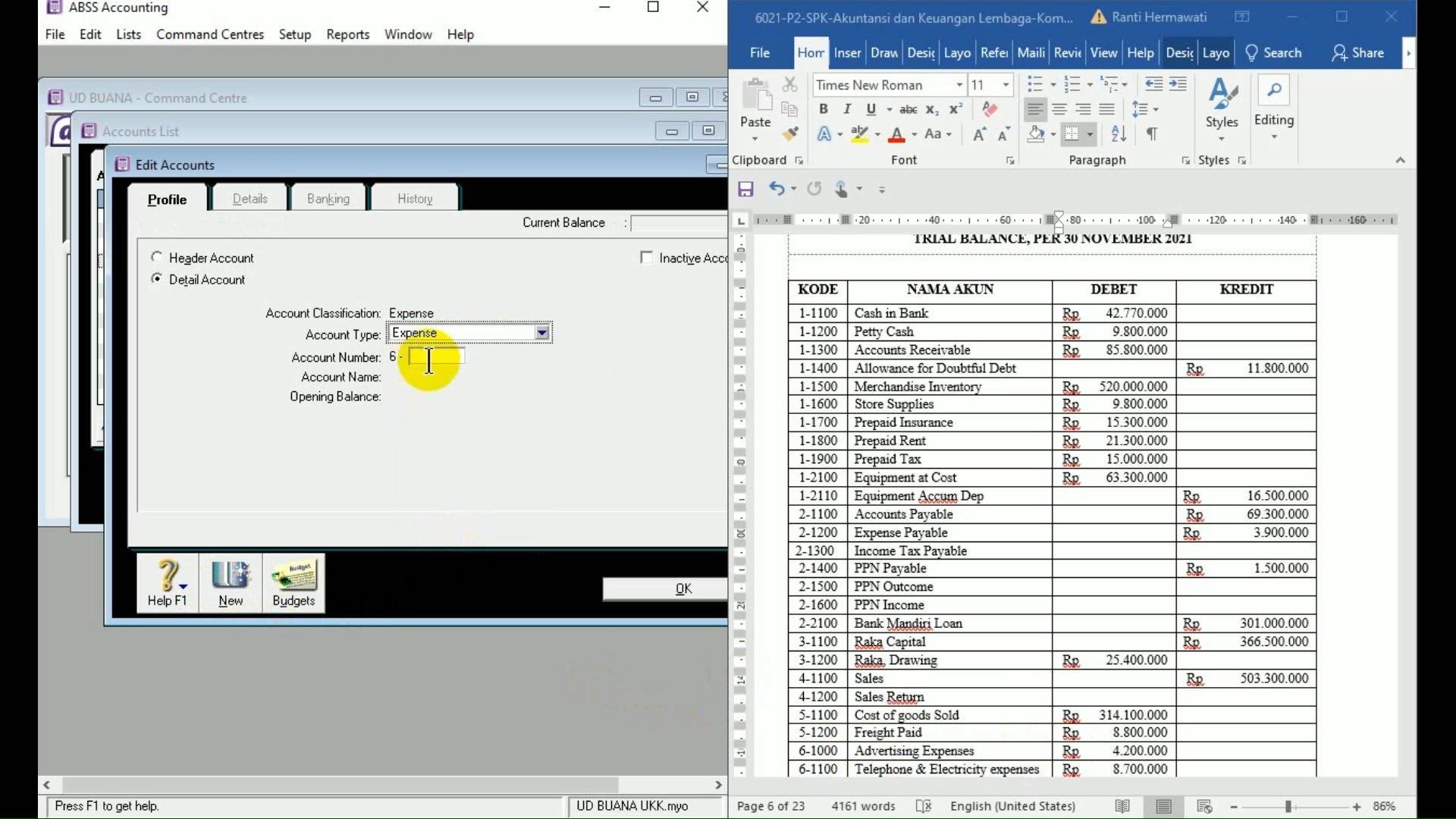Click the zoom out minus button
1456x819 pixels.
[x=1234, y=807]
